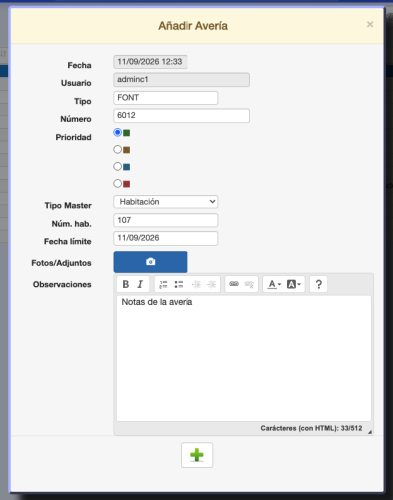Open editor help with the question mark

click(318, 284)
